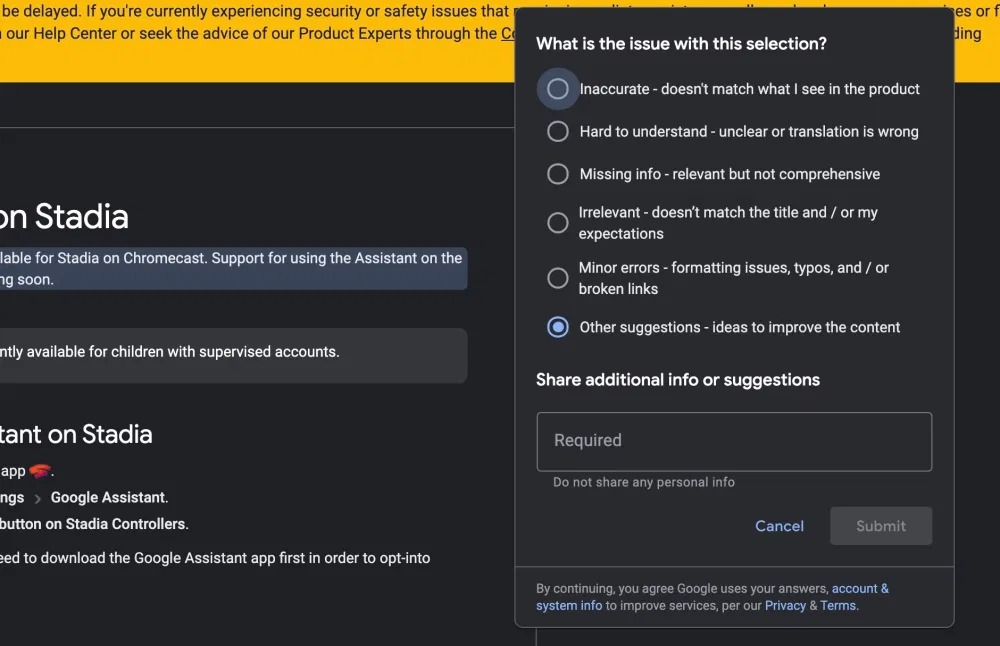Focus the Required additional info text field
1000x646 pixels.
[734, 441]
